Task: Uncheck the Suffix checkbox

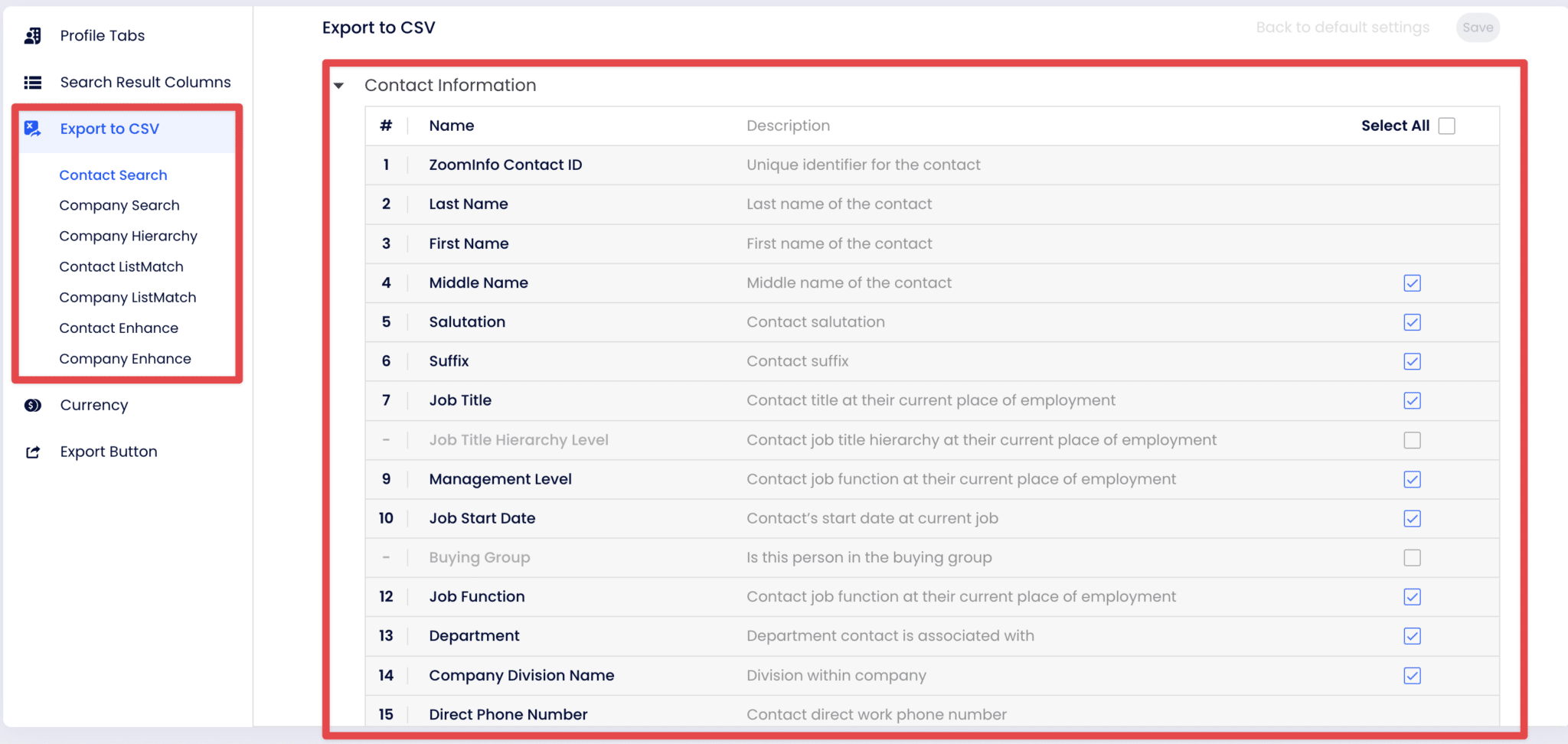Action: 1413,361
